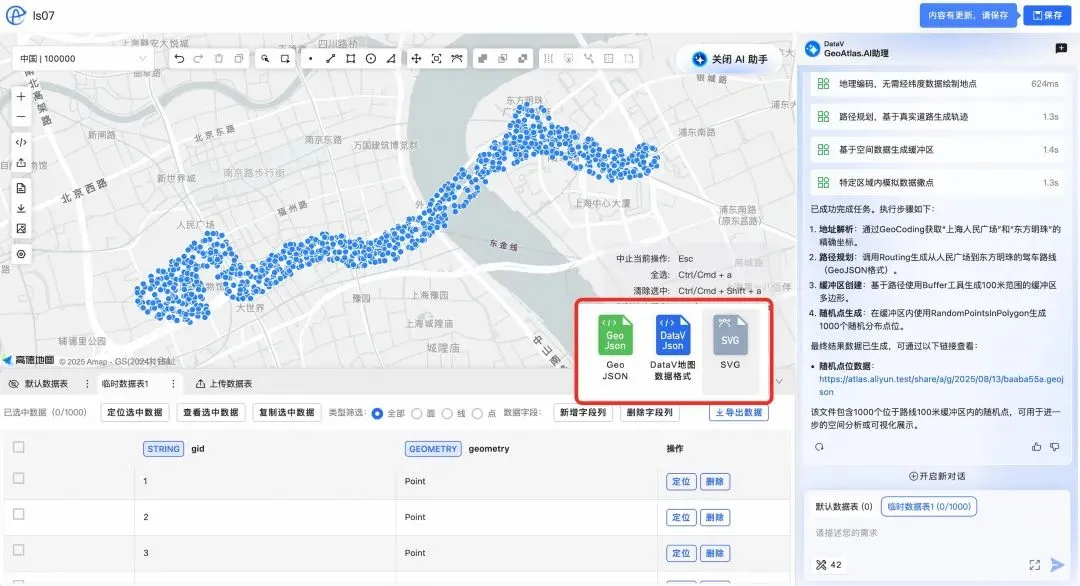The width and height of the screenshot is (1080, 586).
Task: Click the 查看选中数据 button
Action: 211,412
